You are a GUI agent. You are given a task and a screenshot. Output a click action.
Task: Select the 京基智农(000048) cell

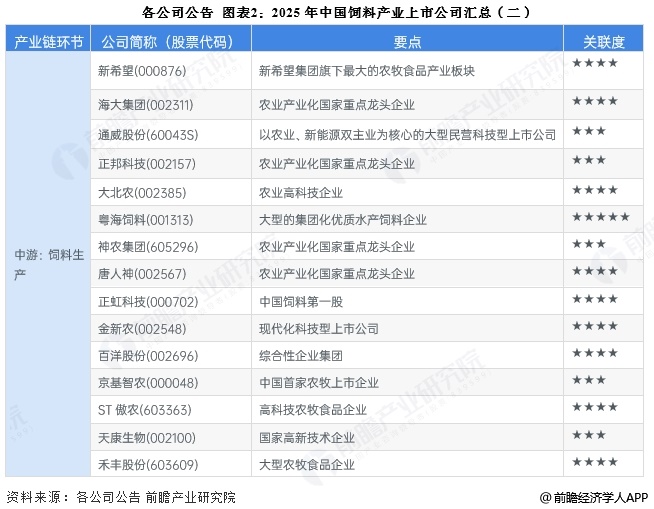tap(171, 383)
